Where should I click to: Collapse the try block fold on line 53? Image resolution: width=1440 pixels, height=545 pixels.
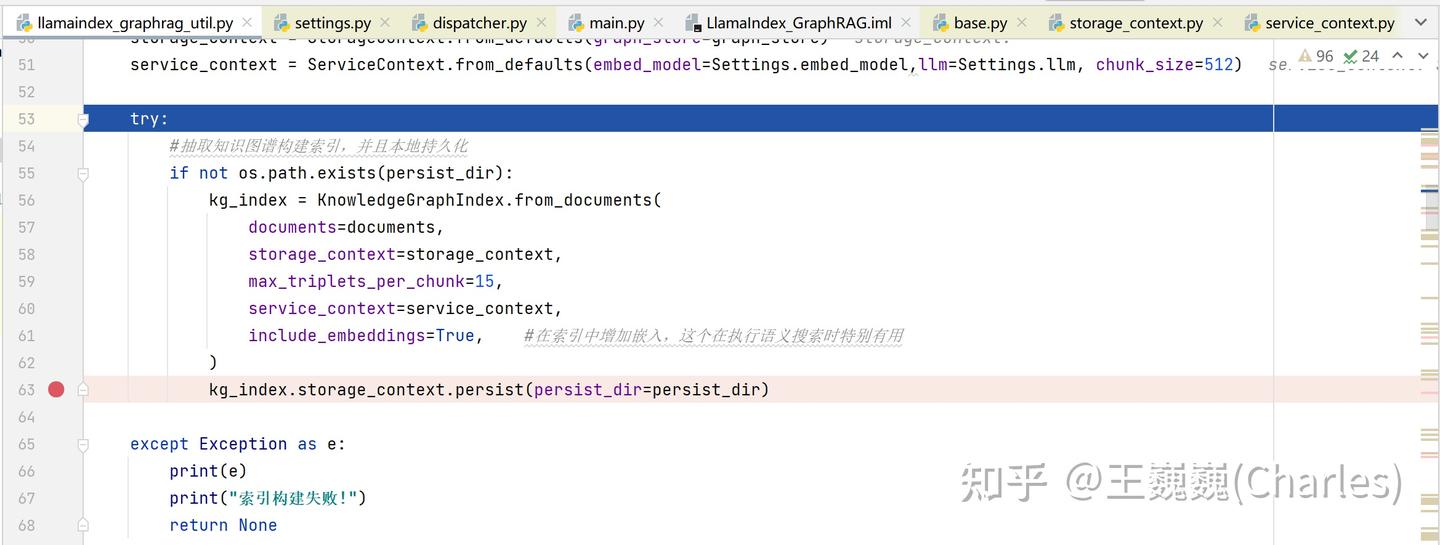pyautogui.click(x=84, y=119)
